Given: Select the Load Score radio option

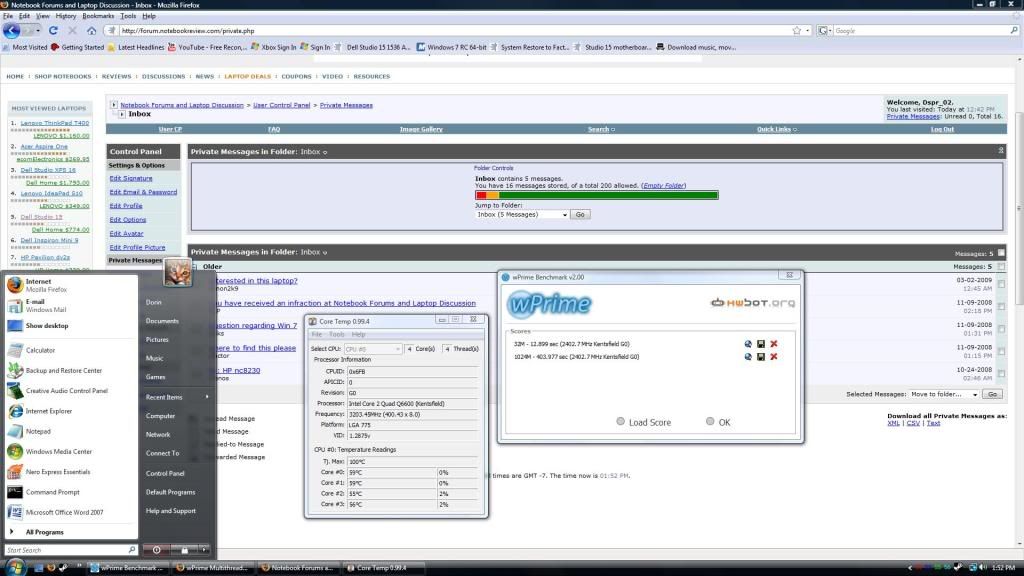Looking at the screenshot, I should (620, 422).
